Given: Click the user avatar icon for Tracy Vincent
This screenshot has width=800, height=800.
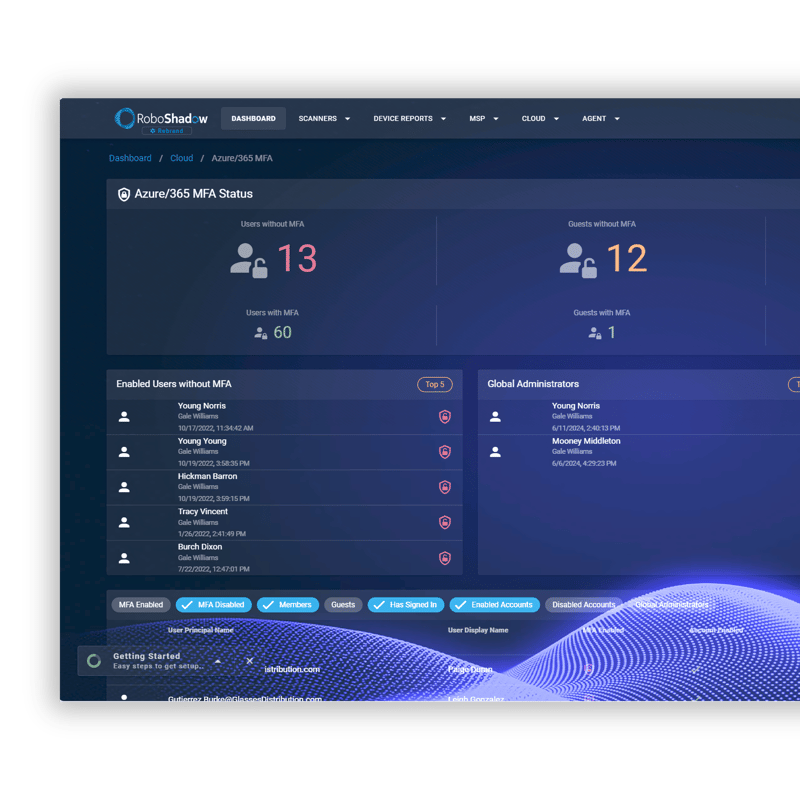Looking at the screenshot, I should click(124, 522).
